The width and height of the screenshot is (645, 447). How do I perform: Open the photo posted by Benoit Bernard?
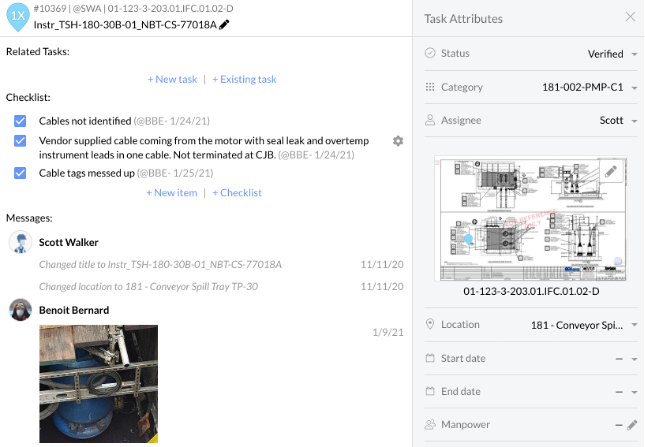[99, 384]
